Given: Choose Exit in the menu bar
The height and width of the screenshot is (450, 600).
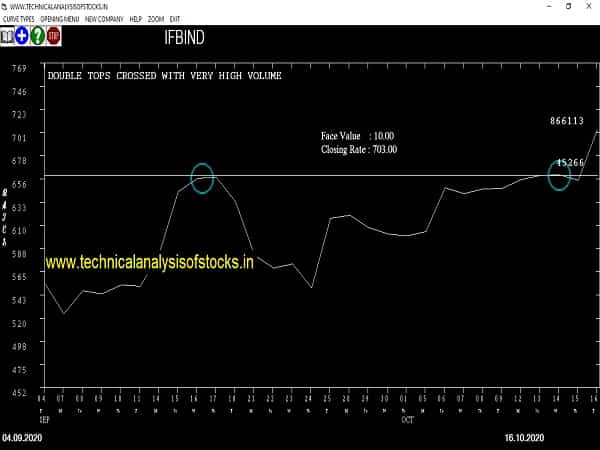Looking at the screenshot, I should pos(175,19).
